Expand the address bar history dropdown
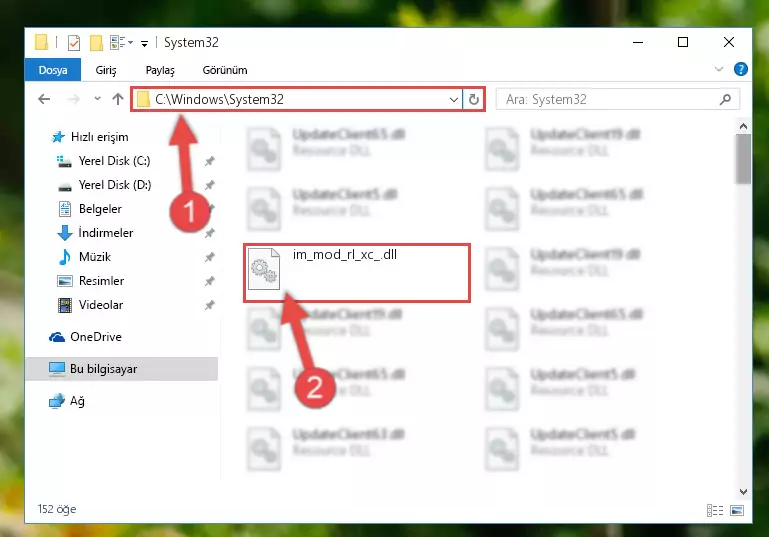Screen dimensions: 769x537 (x=454, y=100)
